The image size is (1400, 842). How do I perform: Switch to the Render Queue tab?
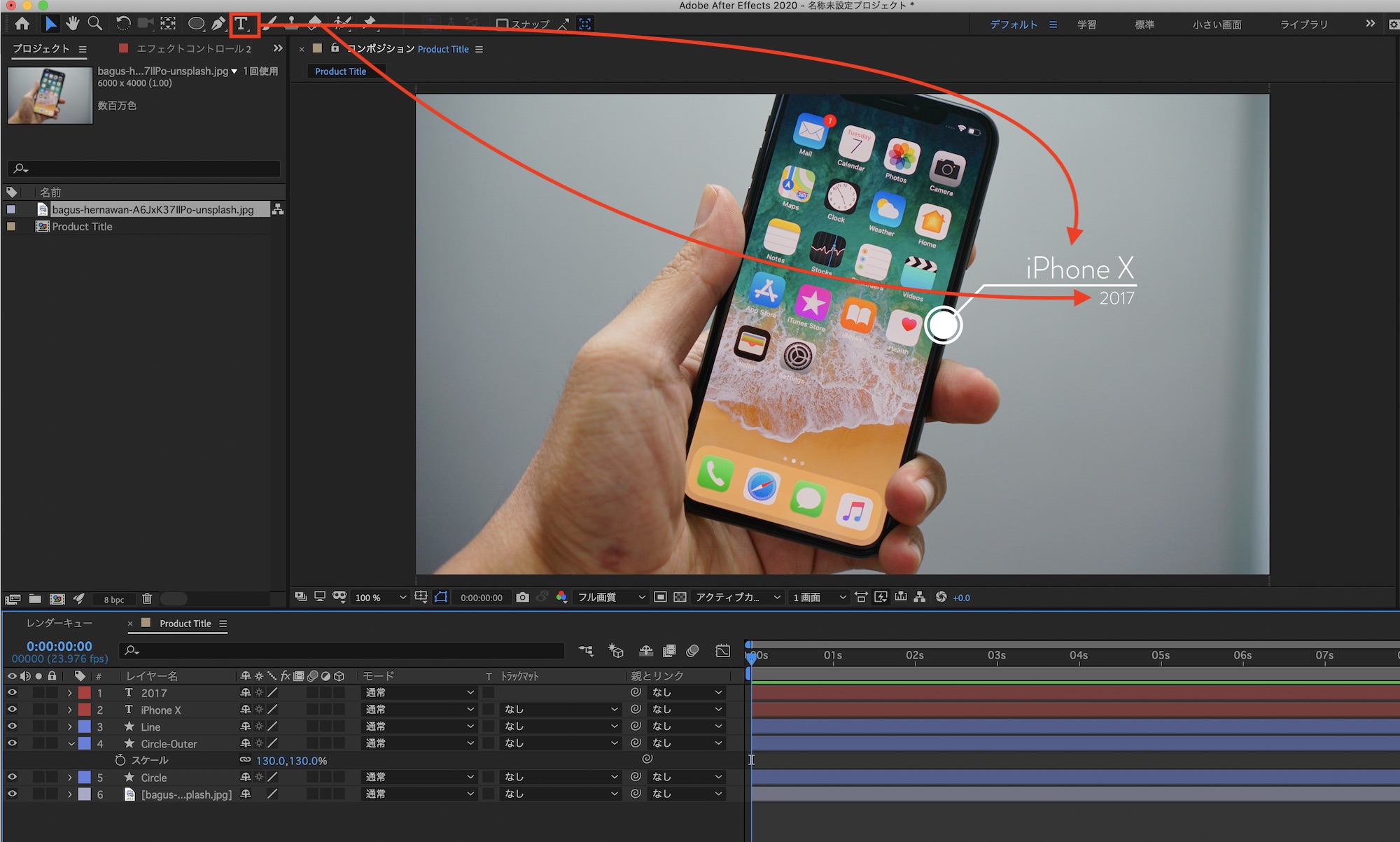click(59, 623)
